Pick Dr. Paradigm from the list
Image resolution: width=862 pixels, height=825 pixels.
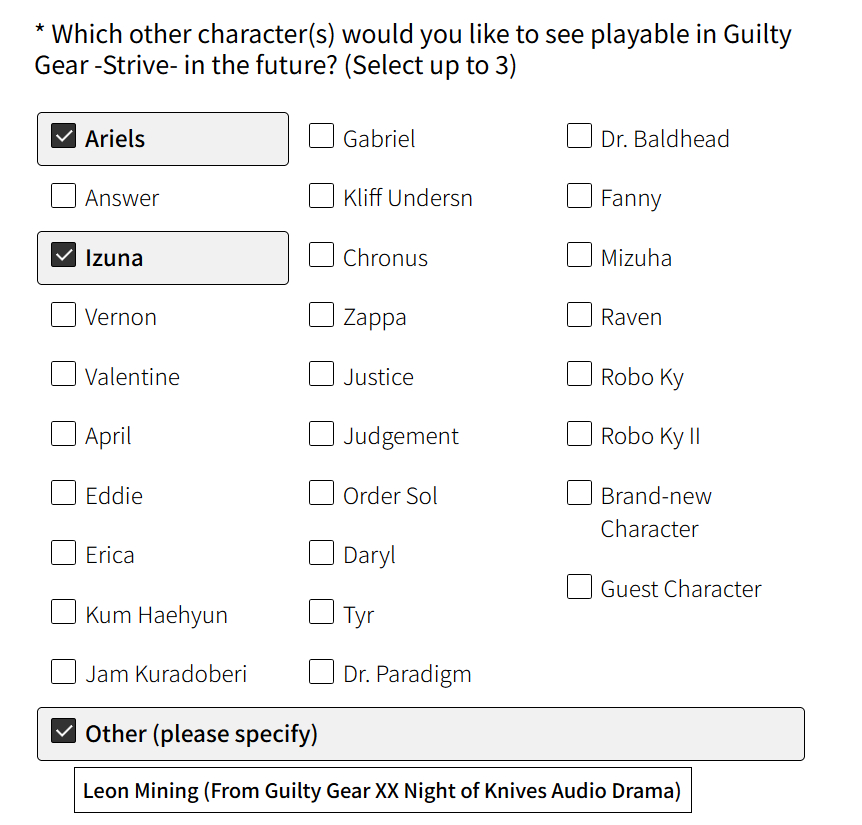click(x=322, y=672)
